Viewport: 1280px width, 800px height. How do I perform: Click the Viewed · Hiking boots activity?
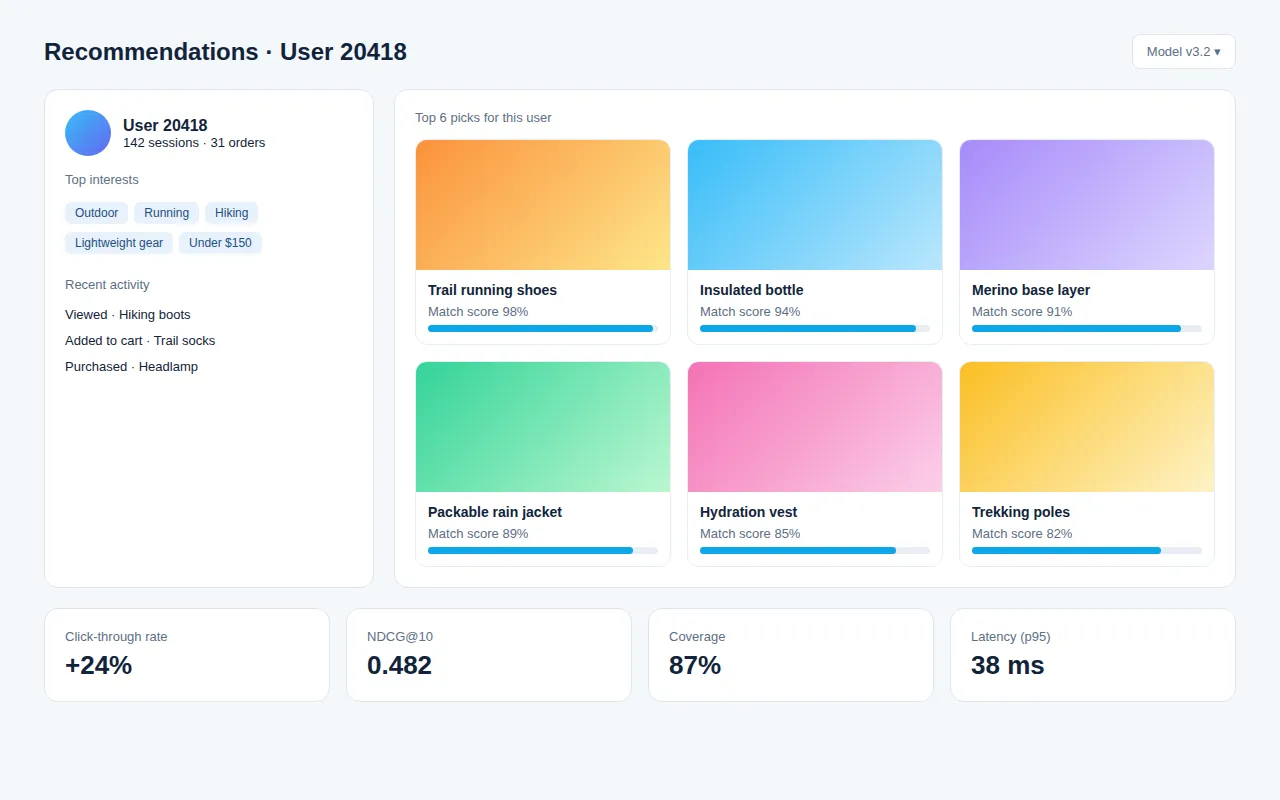(128, 315)
